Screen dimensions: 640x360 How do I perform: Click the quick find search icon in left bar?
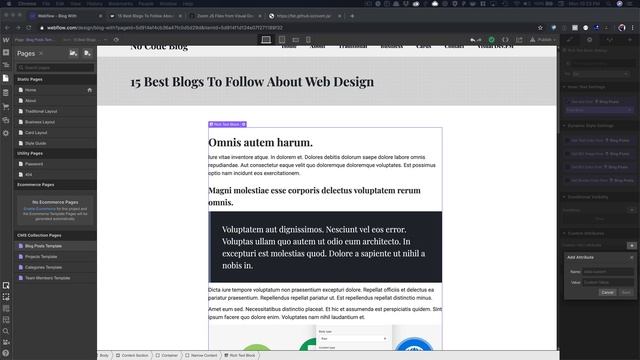[6, 331]
